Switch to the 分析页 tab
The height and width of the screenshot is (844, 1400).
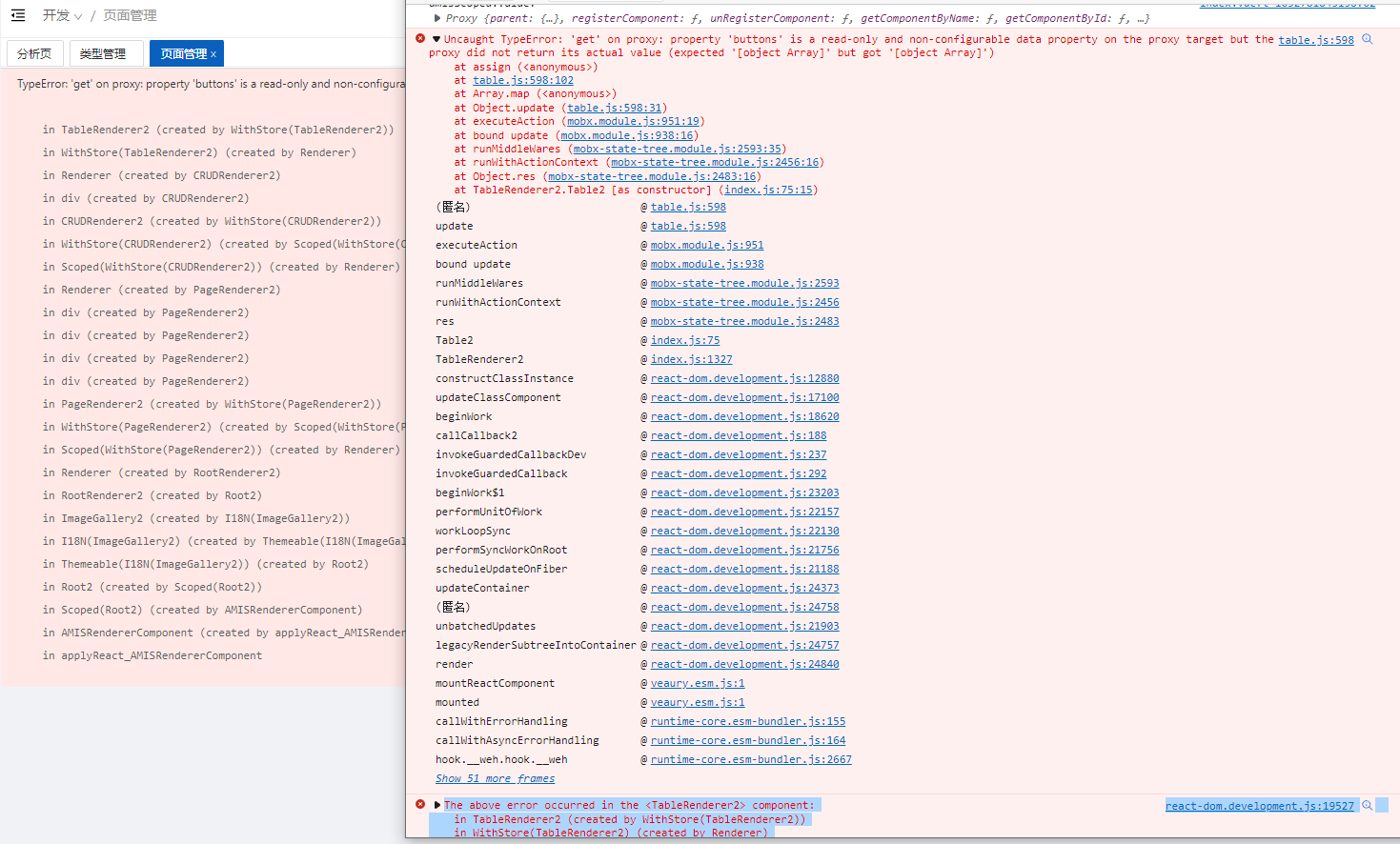[34, 53]
